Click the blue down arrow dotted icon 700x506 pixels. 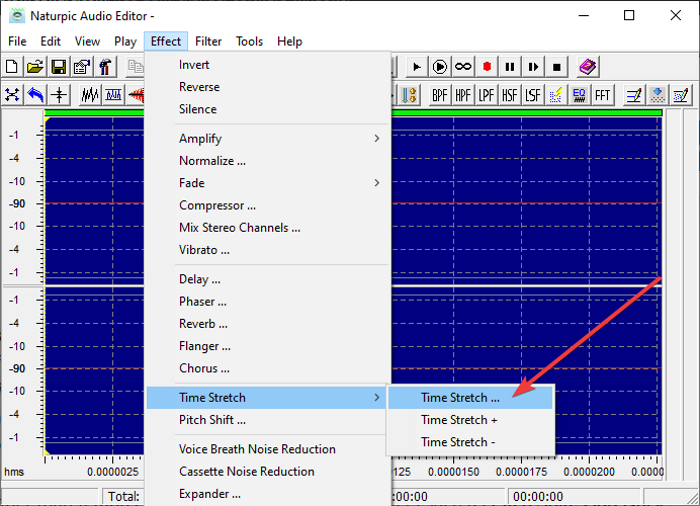[658, 95]
